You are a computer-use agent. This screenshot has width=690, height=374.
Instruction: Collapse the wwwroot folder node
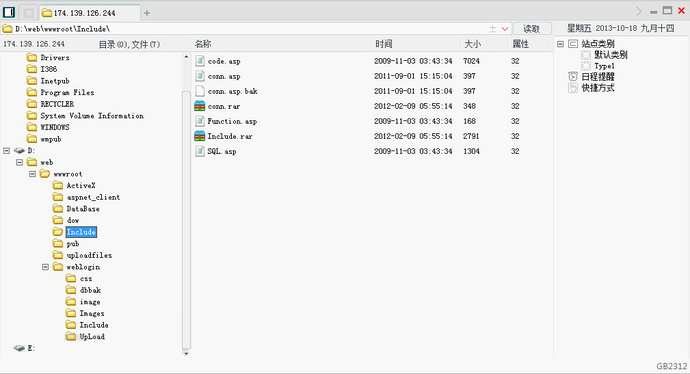tap(32, 174)
